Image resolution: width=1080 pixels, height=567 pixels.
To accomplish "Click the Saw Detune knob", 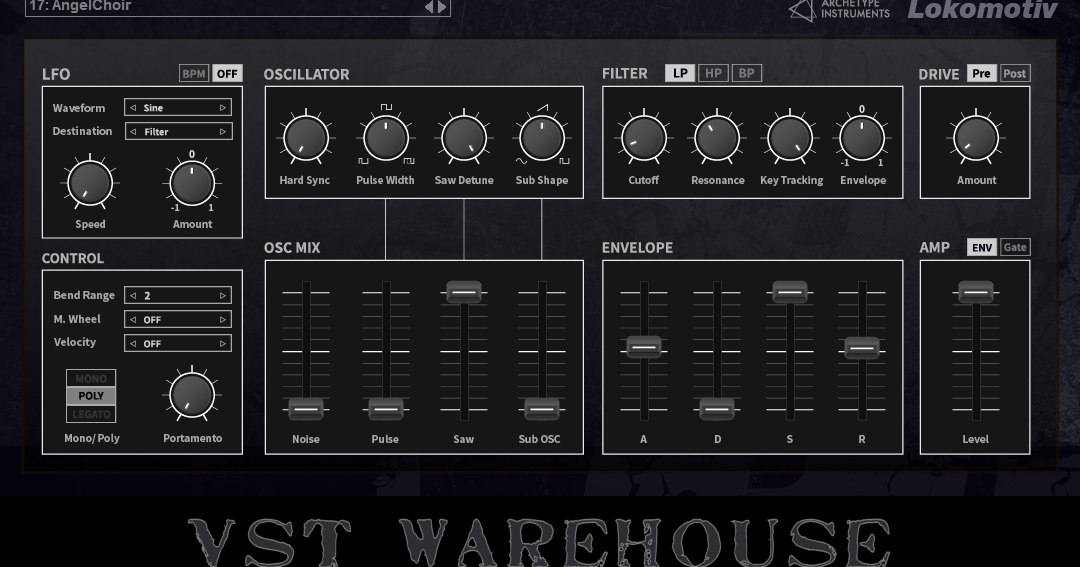I will click(464, 138).
